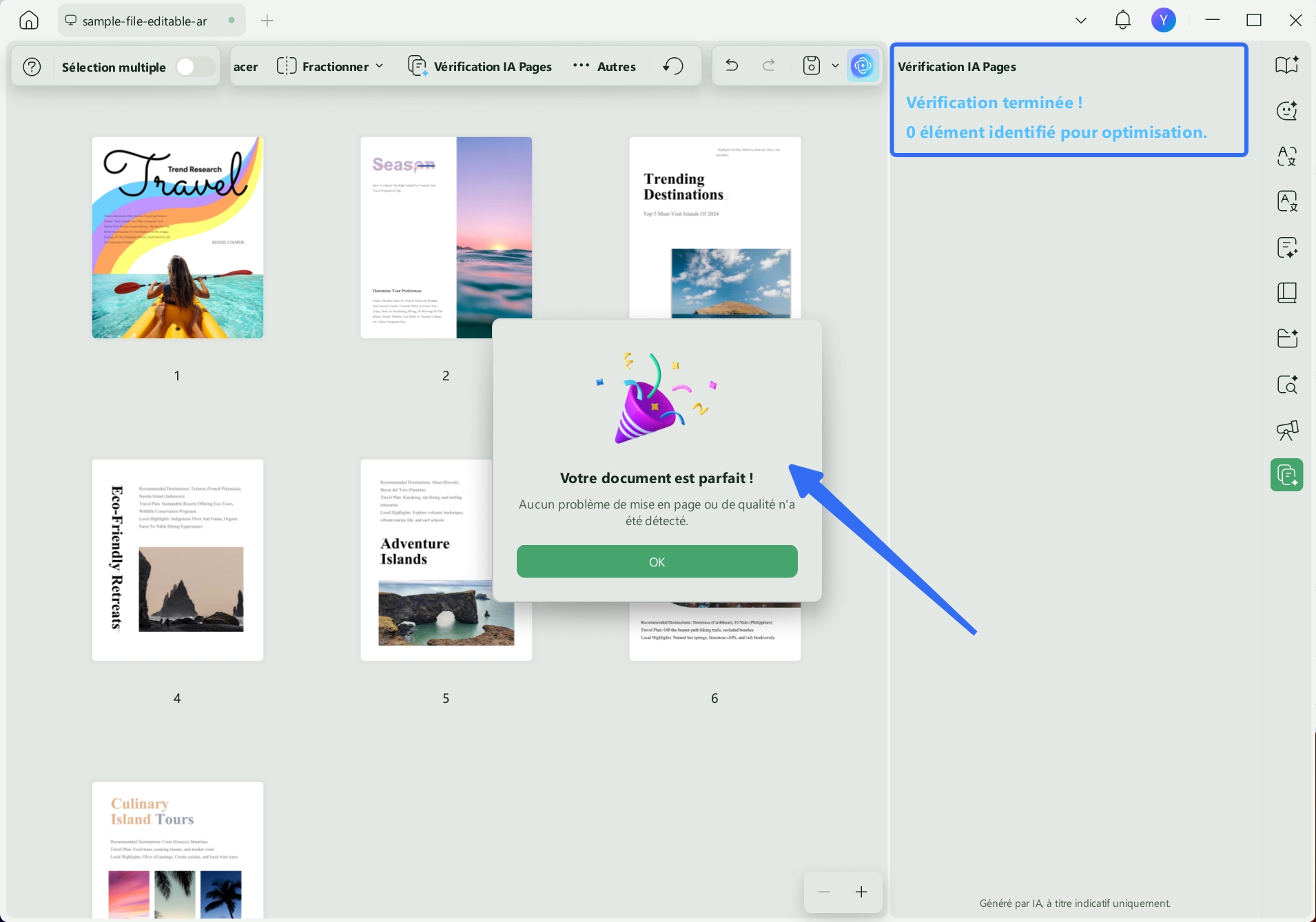Undo the last action
1316x922 pixels.
pyautogui.click(x=732, y=66)
